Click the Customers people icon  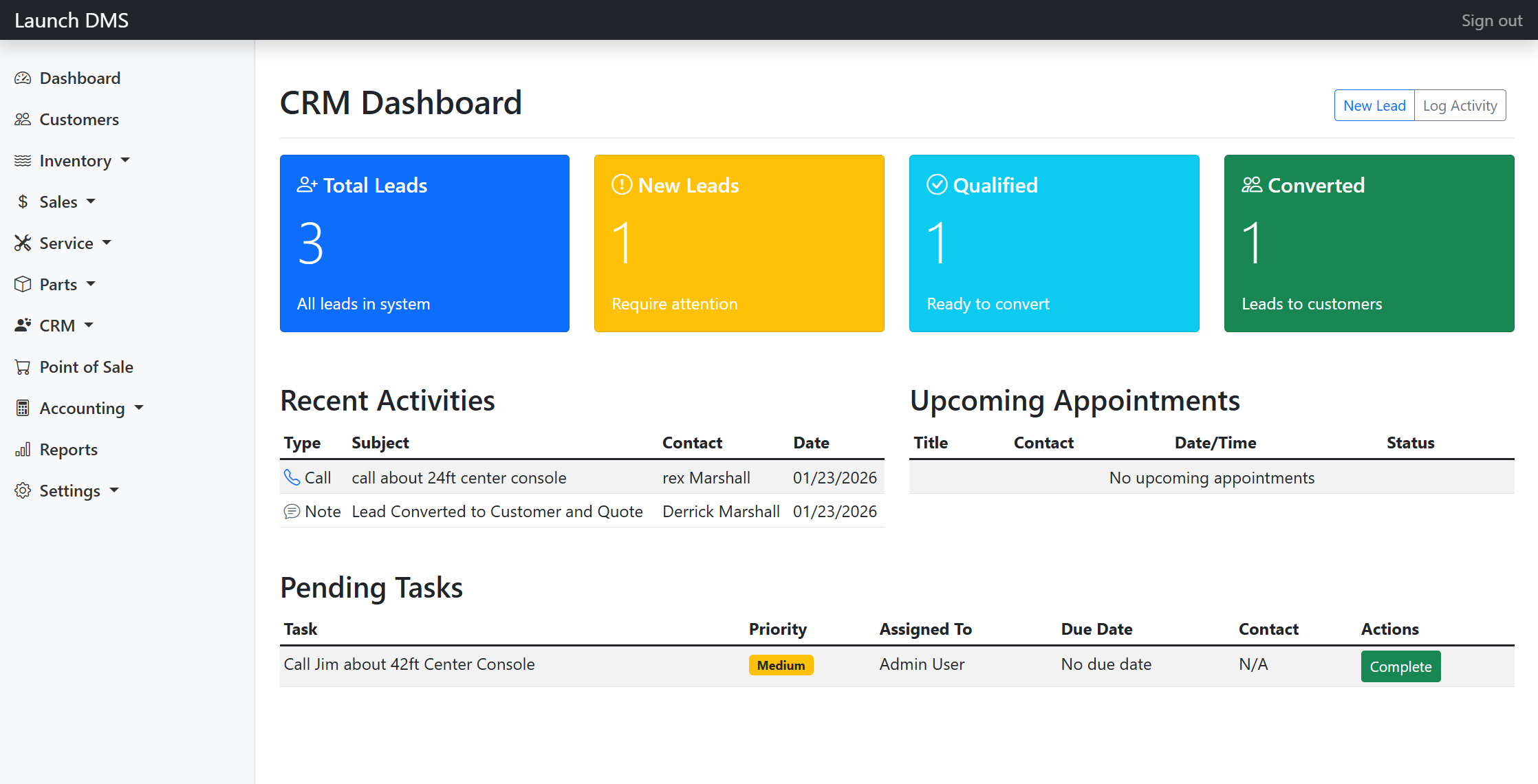[23, 120]
